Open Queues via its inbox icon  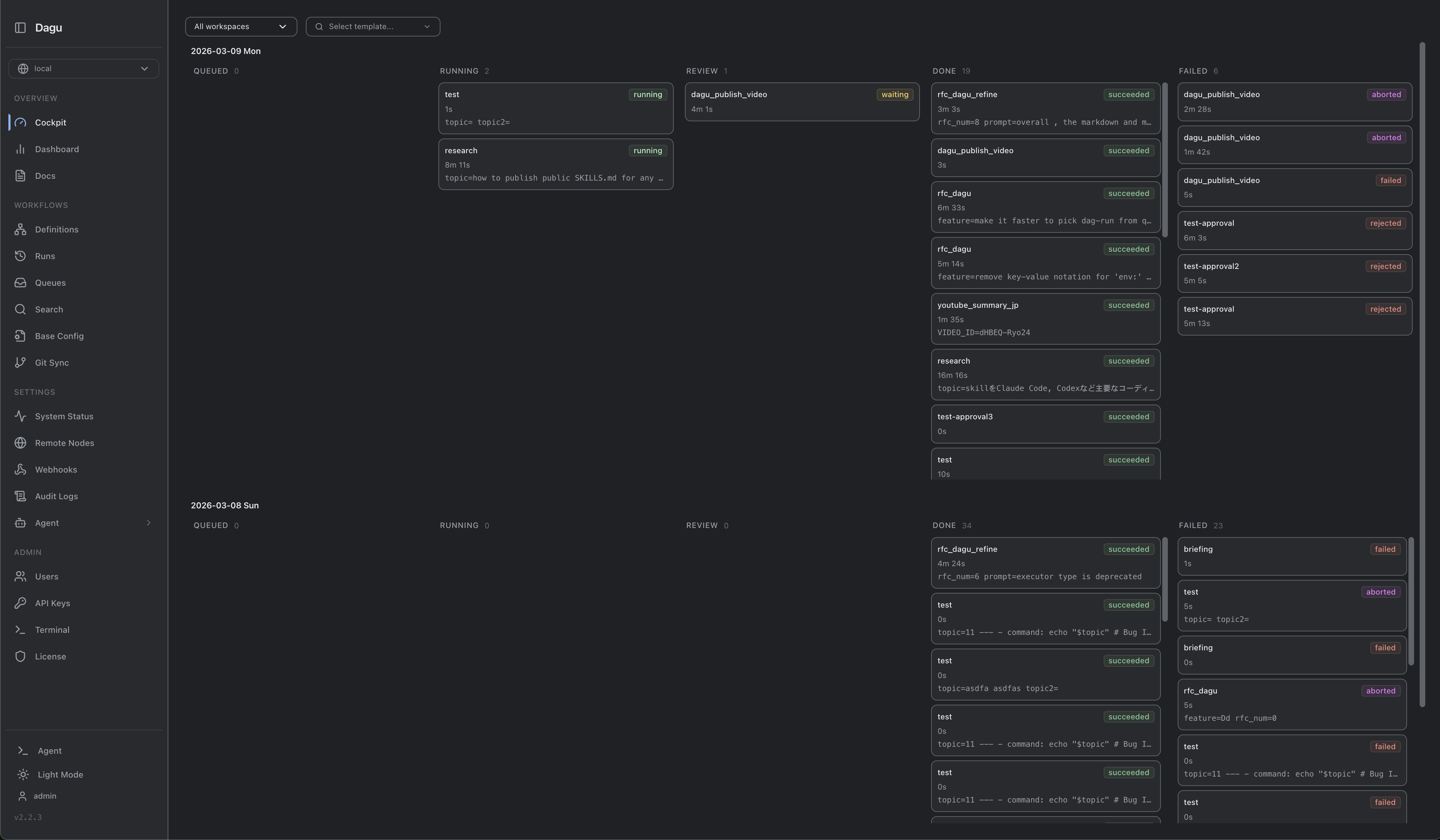click(21, 283)
